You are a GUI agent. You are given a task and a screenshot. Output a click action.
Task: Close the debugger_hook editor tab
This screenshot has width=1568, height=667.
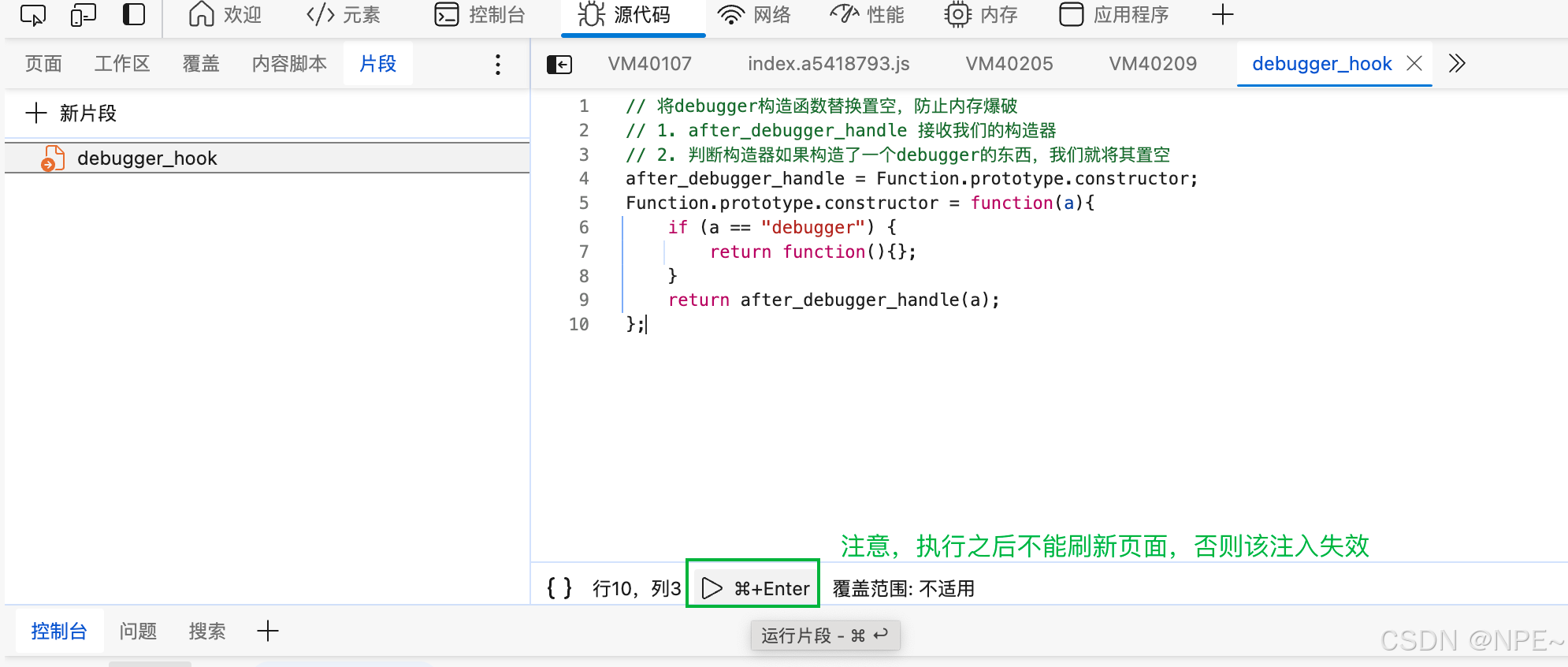[x=1414, y=63]
